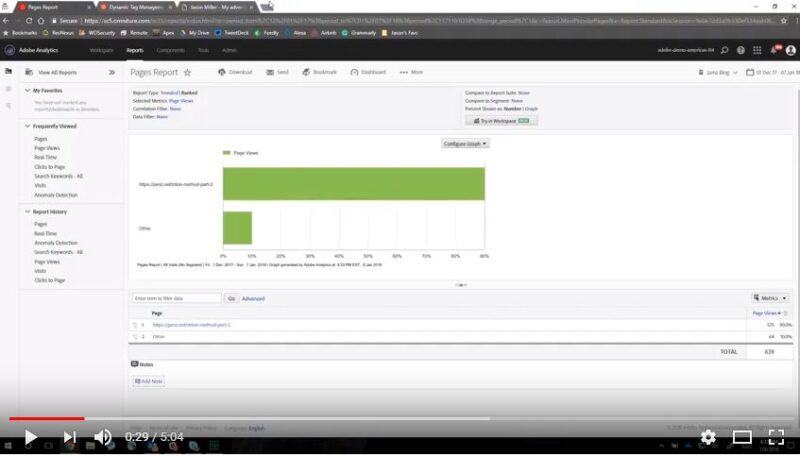Open Search Keywords - All under Frequently Viewed

tap(58, 176)
